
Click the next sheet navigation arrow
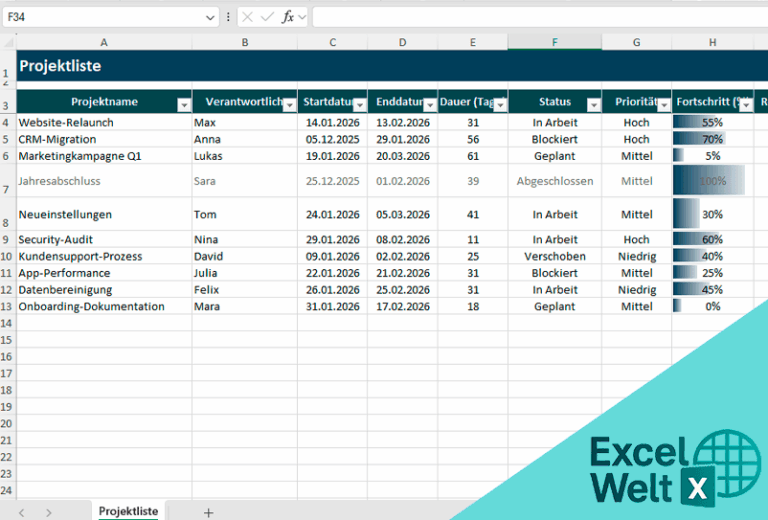[x=48, y=513]
